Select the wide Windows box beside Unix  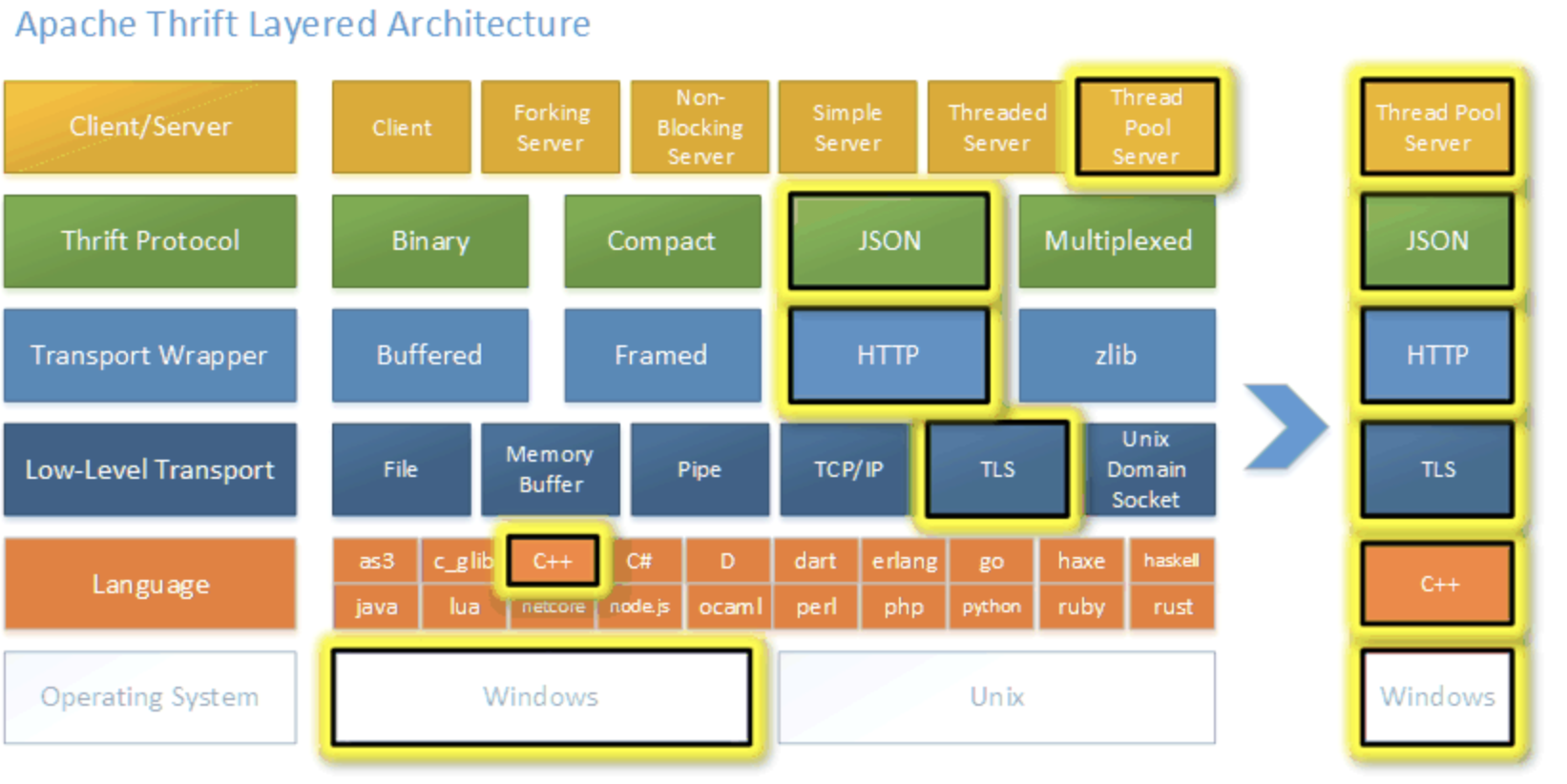pyautogui.click(x=541, y=697)
